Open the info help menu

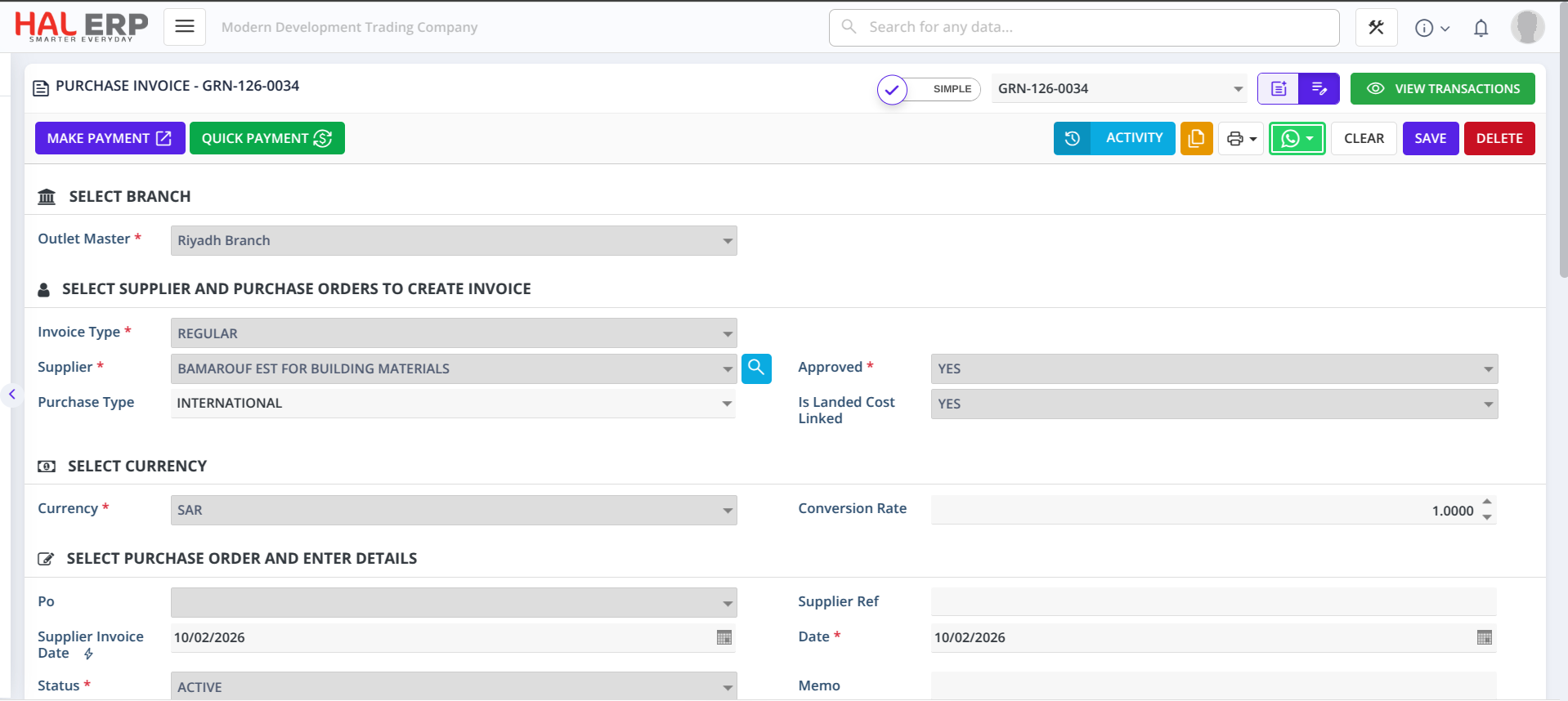click(x=1431, y=29)
